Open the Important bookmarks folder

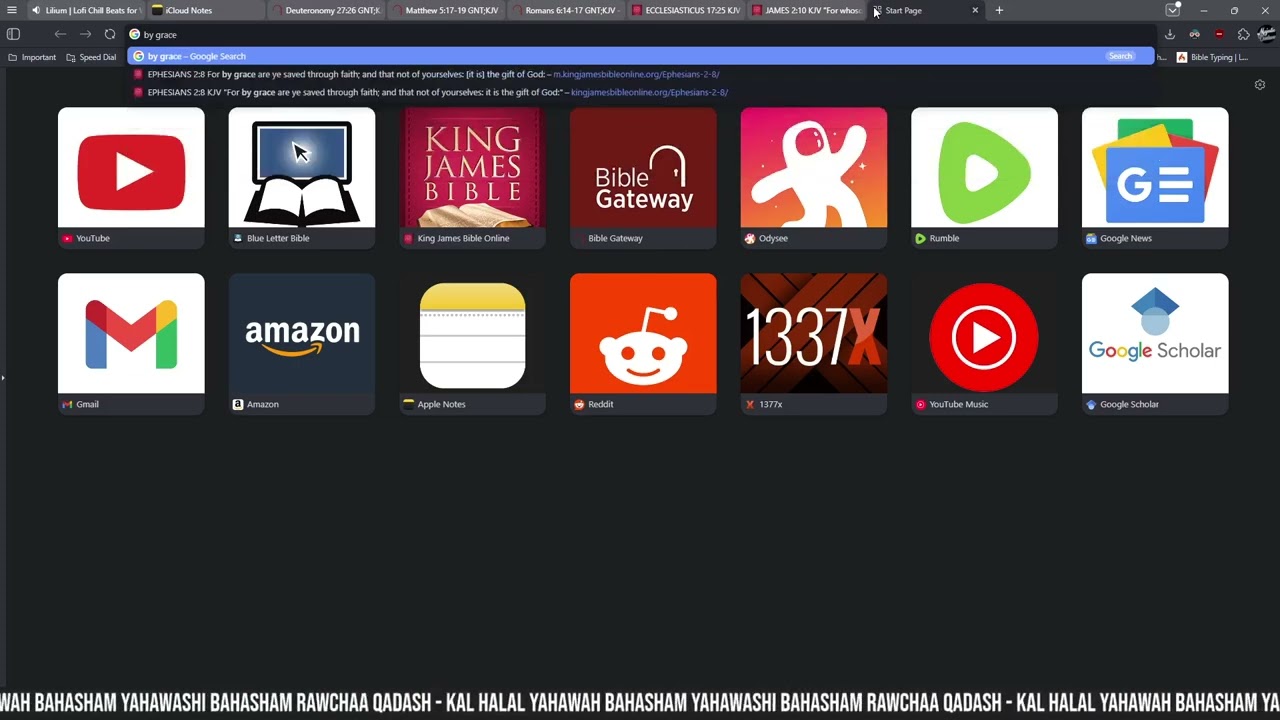[32, 57]
